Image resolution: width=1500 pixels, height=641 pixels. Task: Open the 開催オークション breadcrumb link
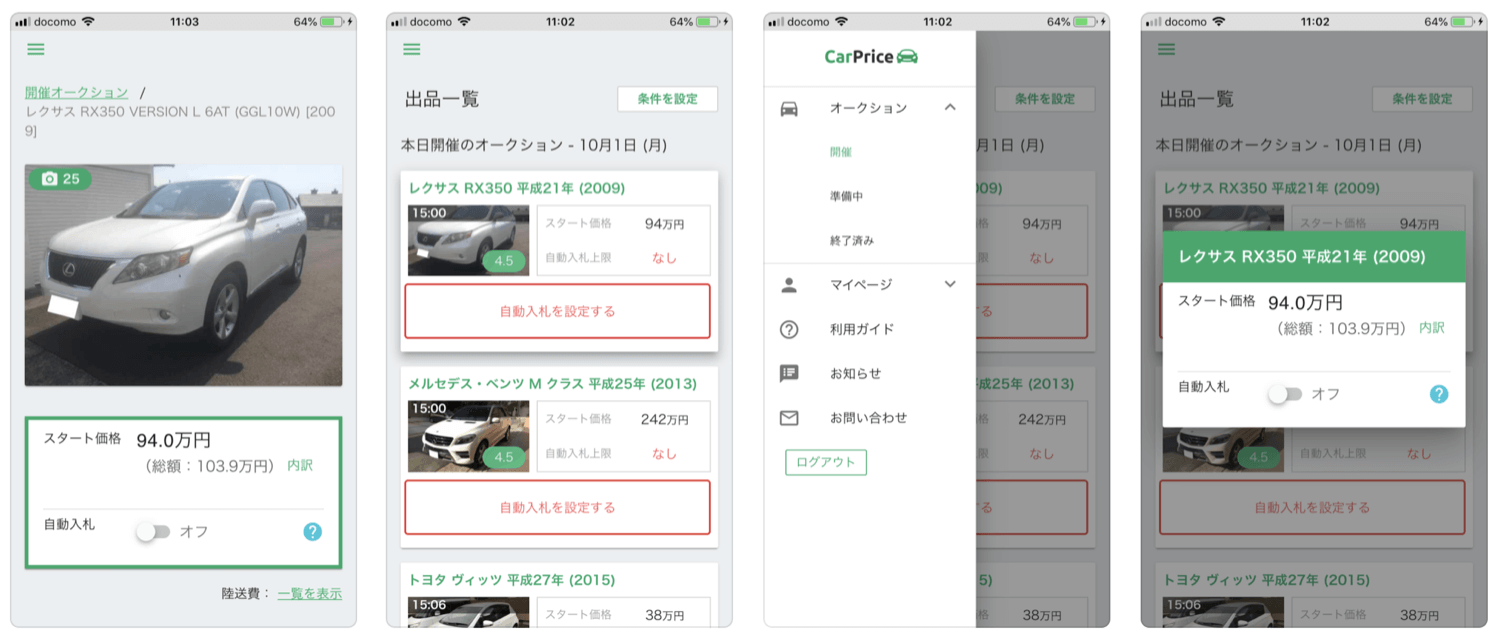(x=77, y=92)
